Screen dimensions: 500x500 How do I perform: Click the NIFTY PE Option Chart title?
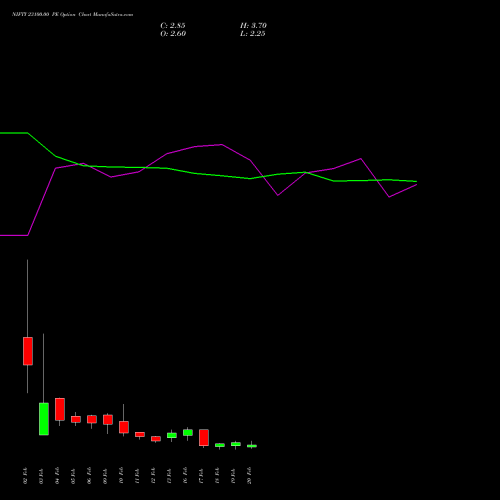tap(72, 15)
